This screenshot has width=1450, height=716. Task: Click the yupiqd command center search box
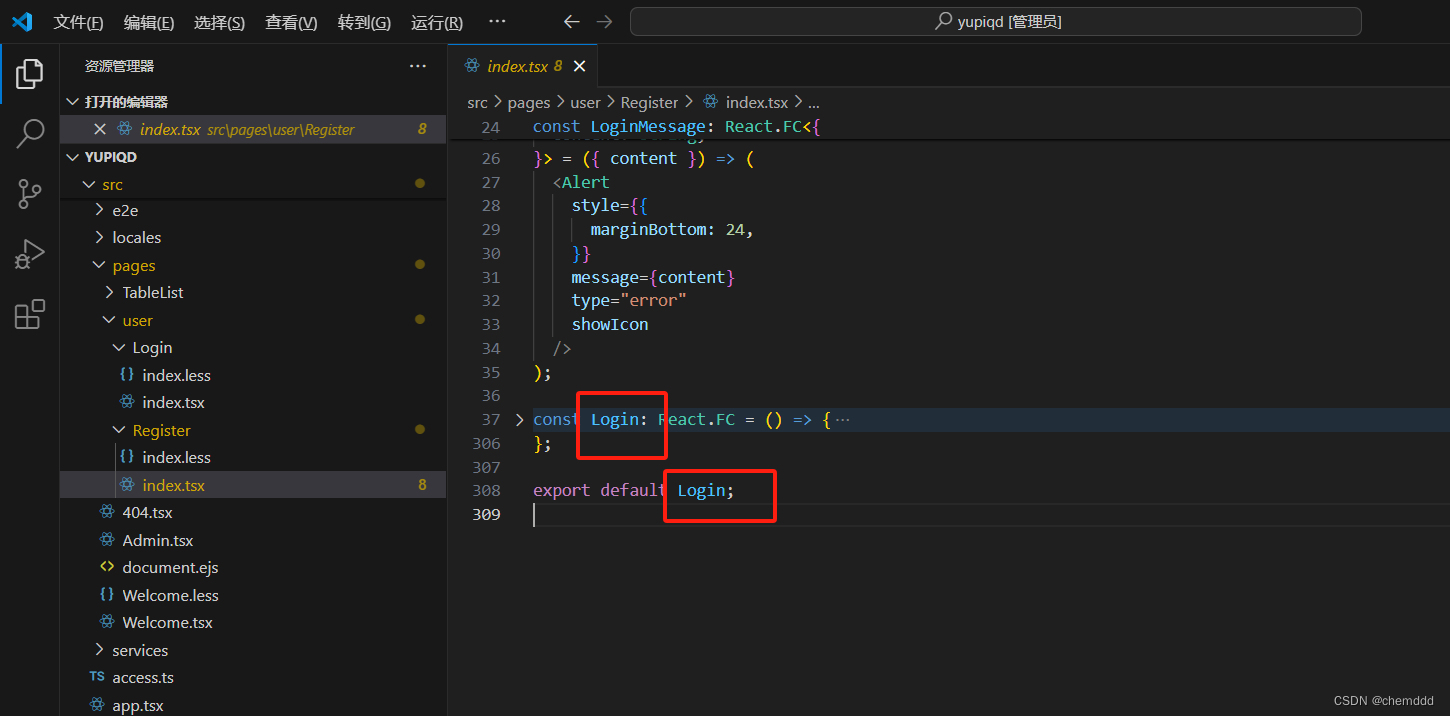point(996,21)
